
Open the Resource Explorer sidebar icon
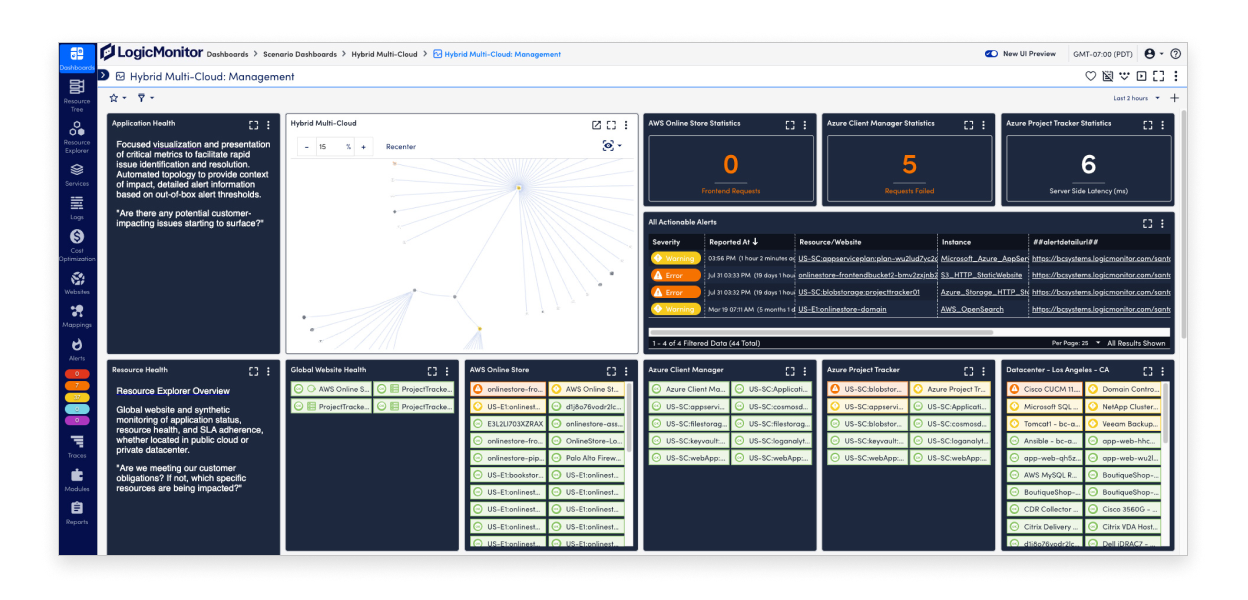(78, 128)
